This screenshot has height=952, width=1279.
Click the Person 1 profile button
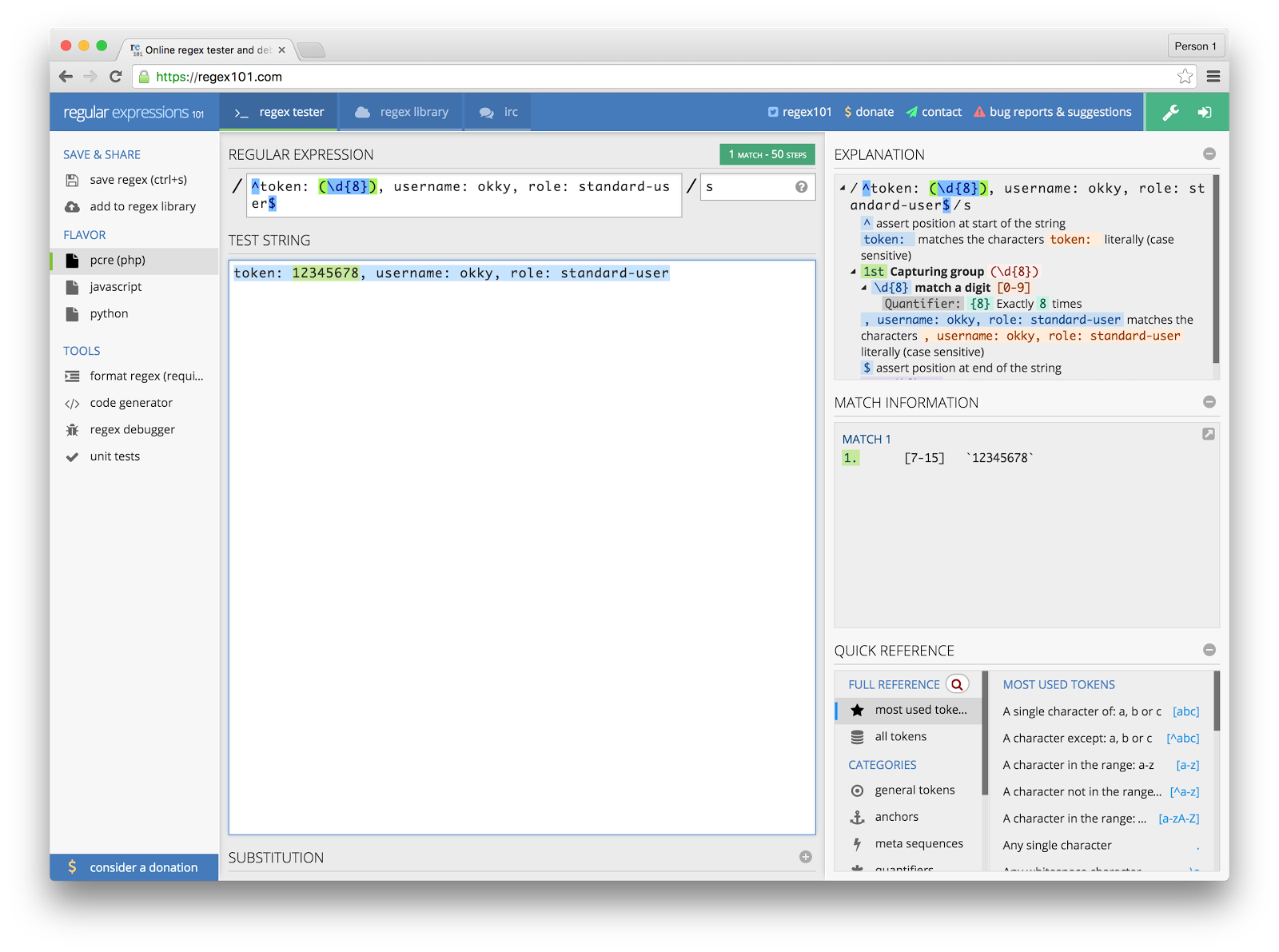click(1195, 46)
